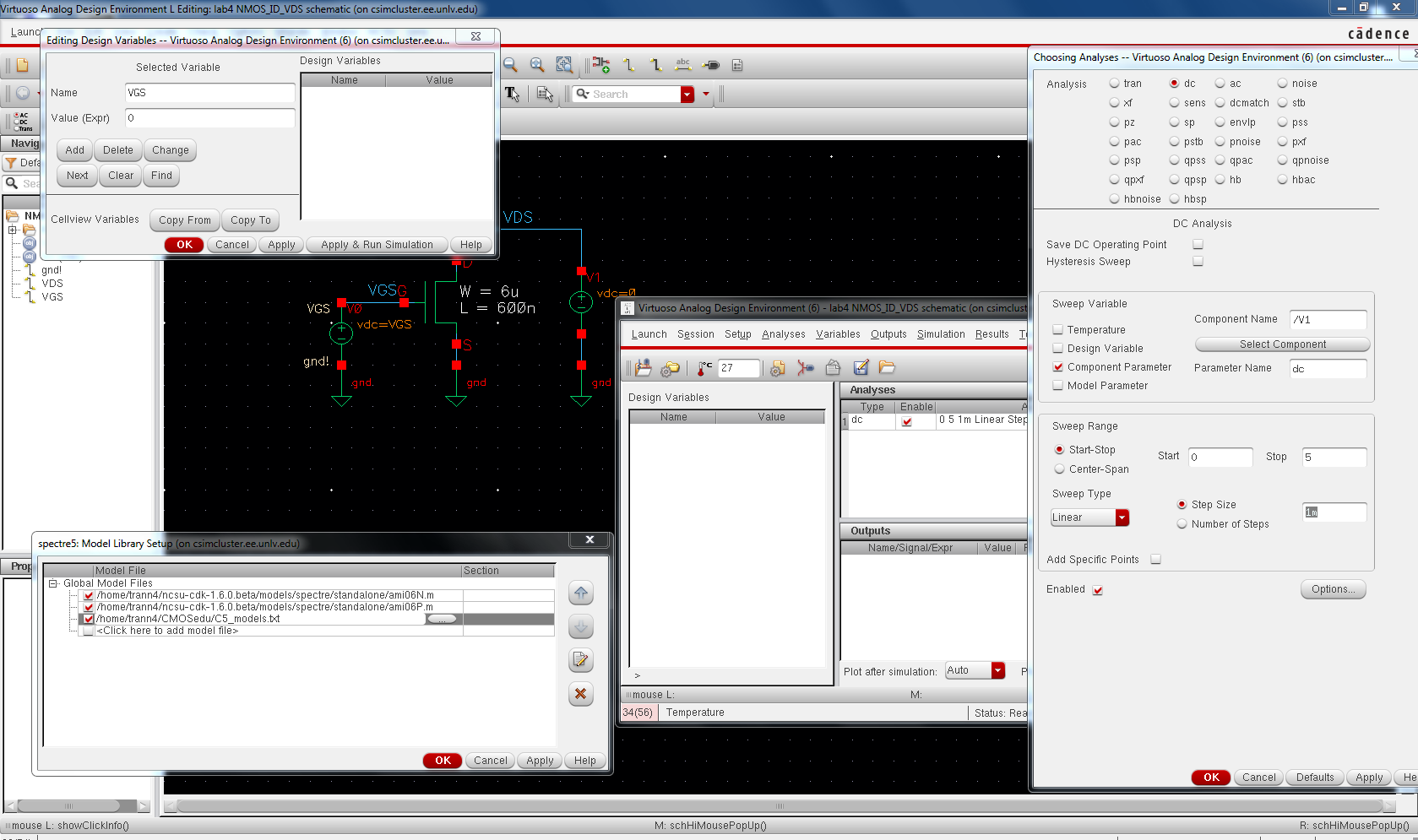Select the wide wire tool icon
Viewport: 1418px width, 840px height.
[x=655, y=65]
